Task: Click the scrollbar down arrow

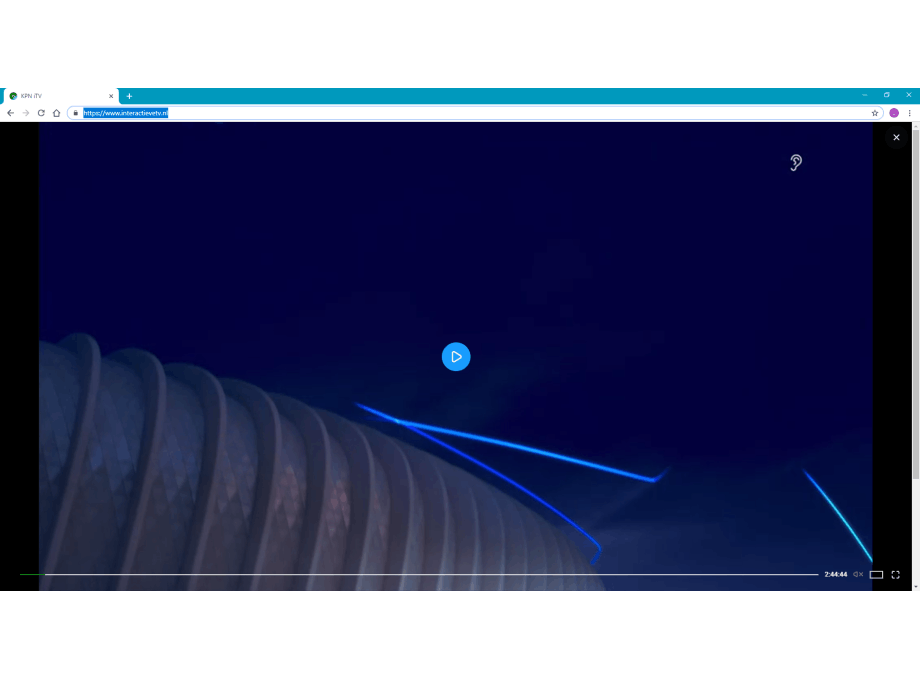Action: 915,587
